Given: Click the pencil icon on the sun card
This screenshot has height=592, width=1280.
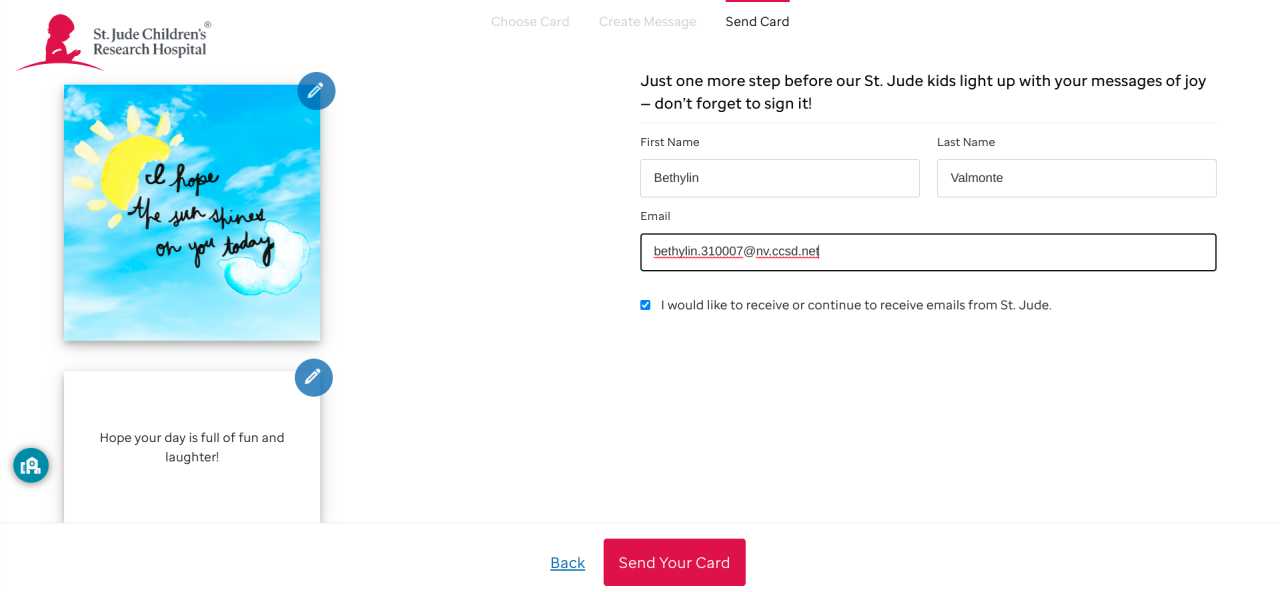Looking at the screenshot, I should [x=316, y=91].
